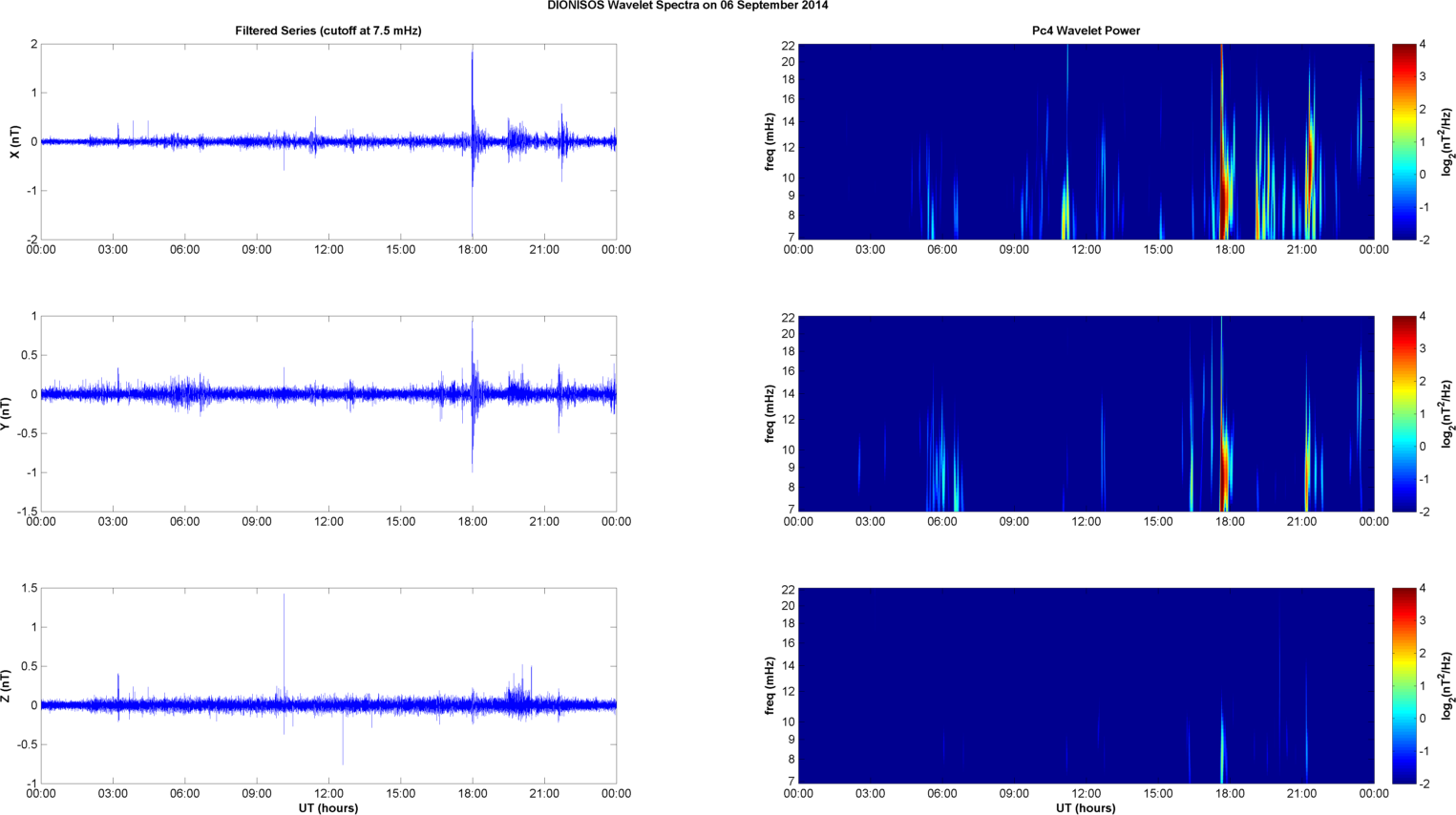Click the '-2' tick on the bottom colorbar
Image resolution: width=1456 pixels, height=815 pixels.
[1424, 784]
